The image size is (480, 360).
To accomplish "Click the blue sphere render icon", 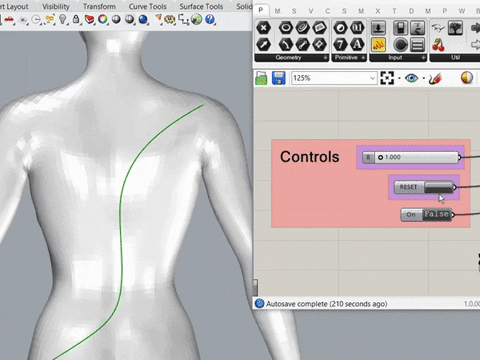I will click(x=143, y=19).
